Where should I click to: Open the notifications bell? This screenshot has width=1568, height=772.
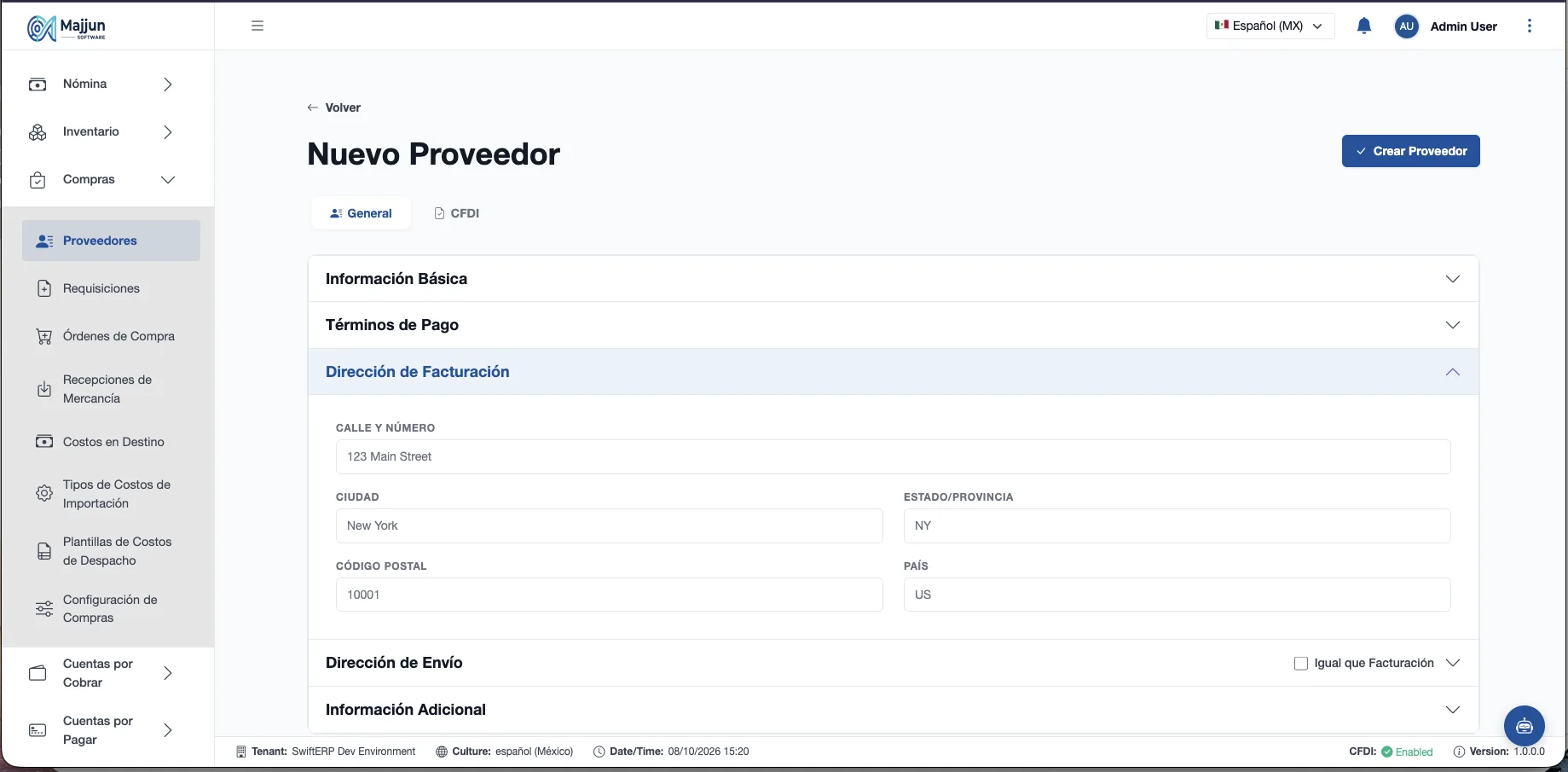pos(1364,26)
